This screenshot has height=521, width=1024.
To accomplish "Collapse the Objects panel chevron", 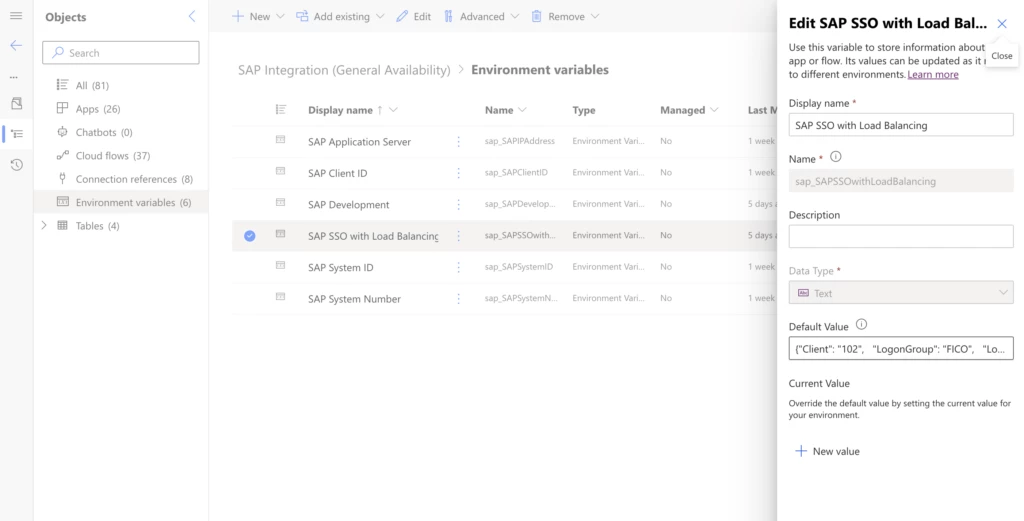I will [x=192, y=17].
